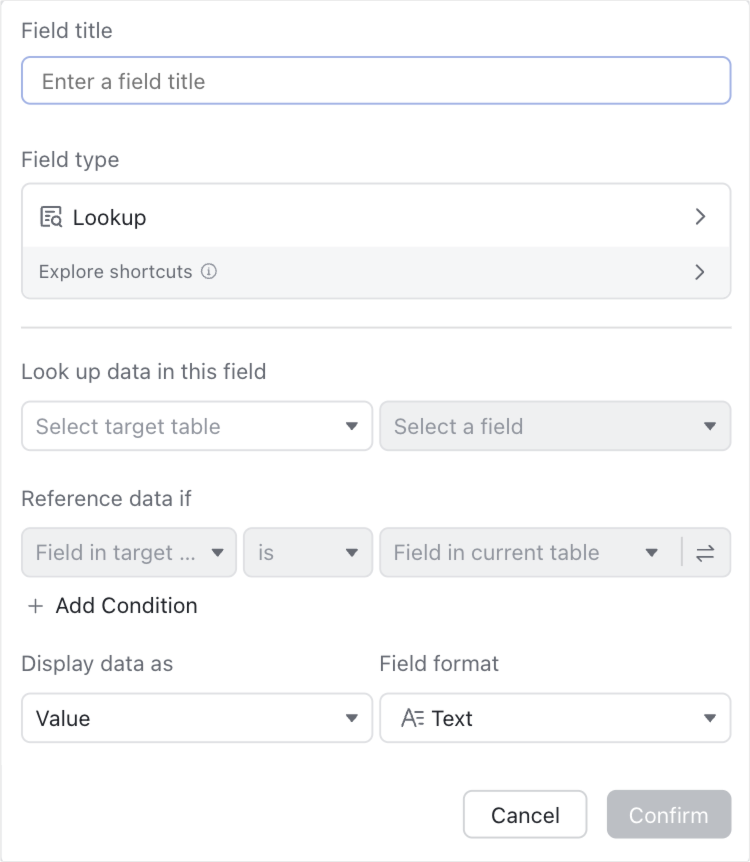Click the Cancel button
Screen dimensions: 750x862
coord(525,814)
